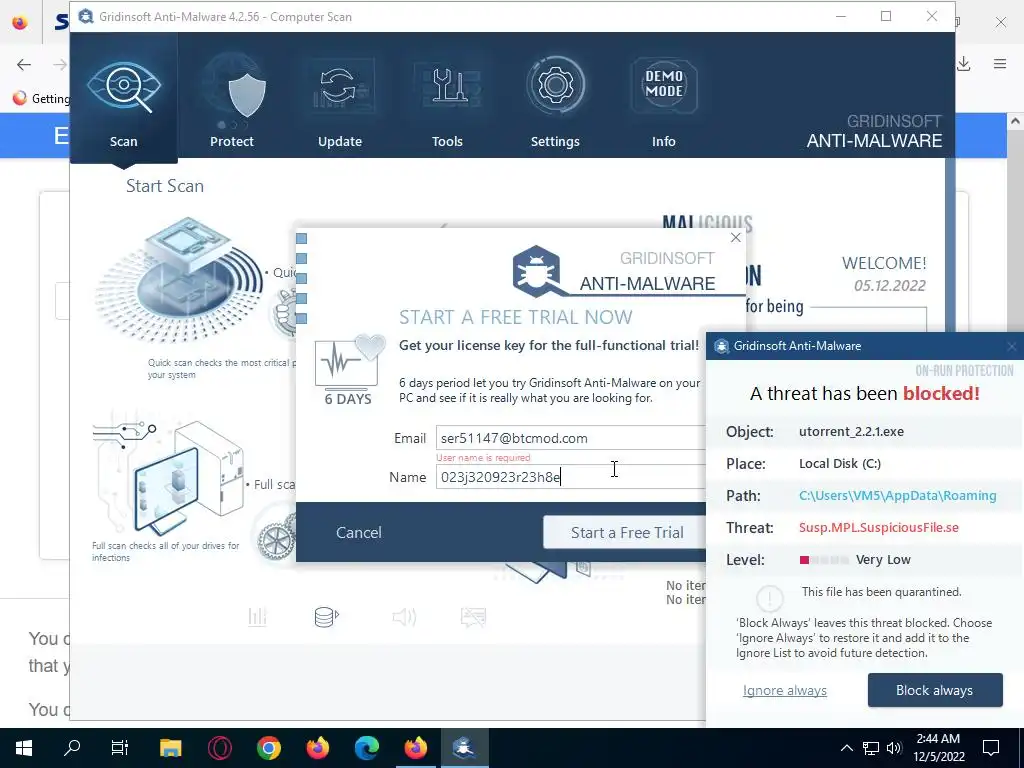The width and height of the screenshot is (1024, 768).
Task: Click the Local Disk (C:) place text
Action: 840,464
